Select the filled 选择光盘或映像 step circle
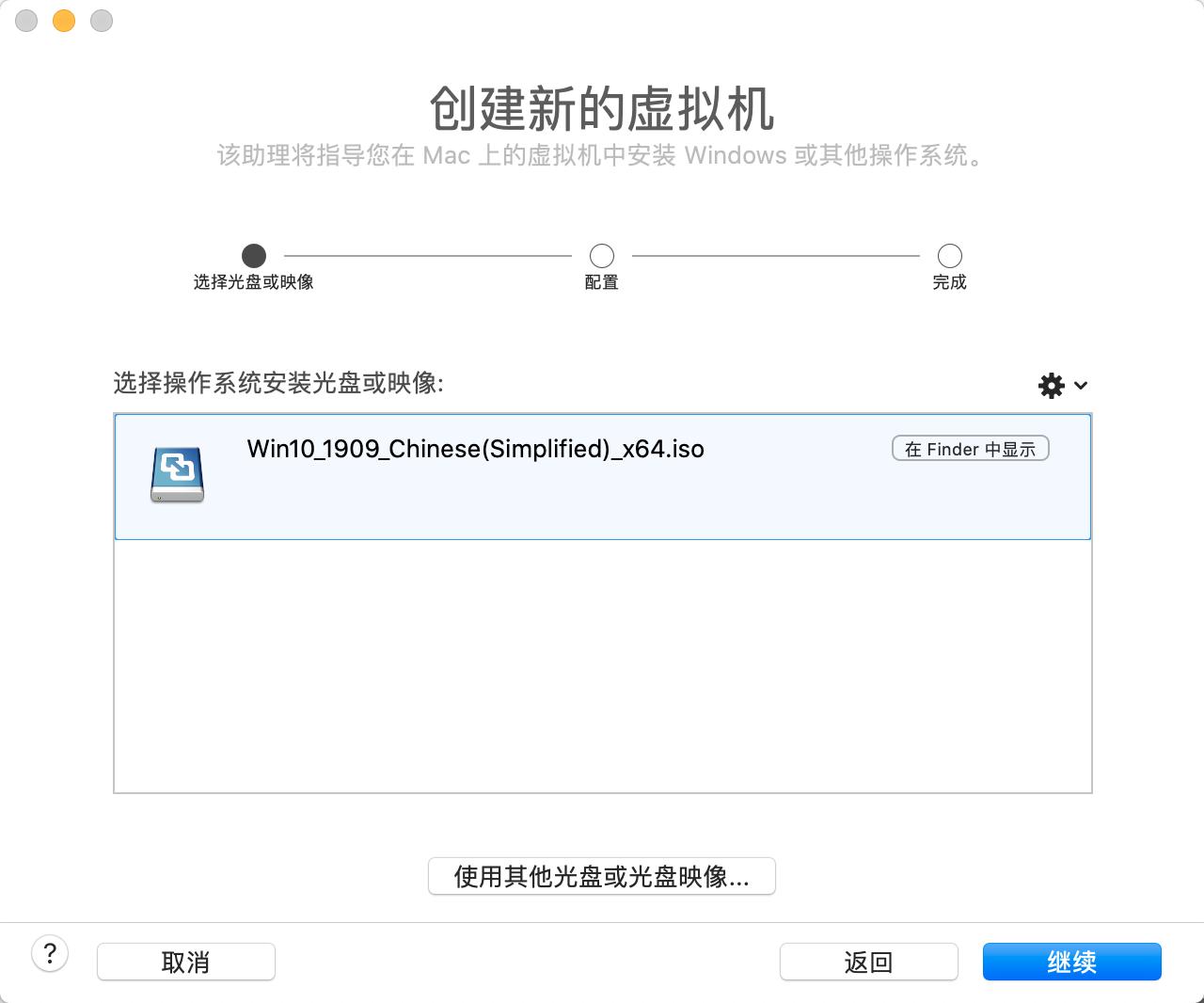 [253, 255]
